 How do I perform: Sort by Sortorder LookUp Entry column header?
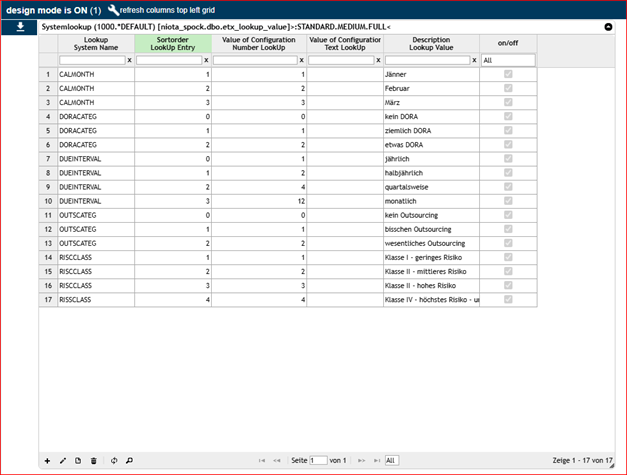(x=173, y=43)
